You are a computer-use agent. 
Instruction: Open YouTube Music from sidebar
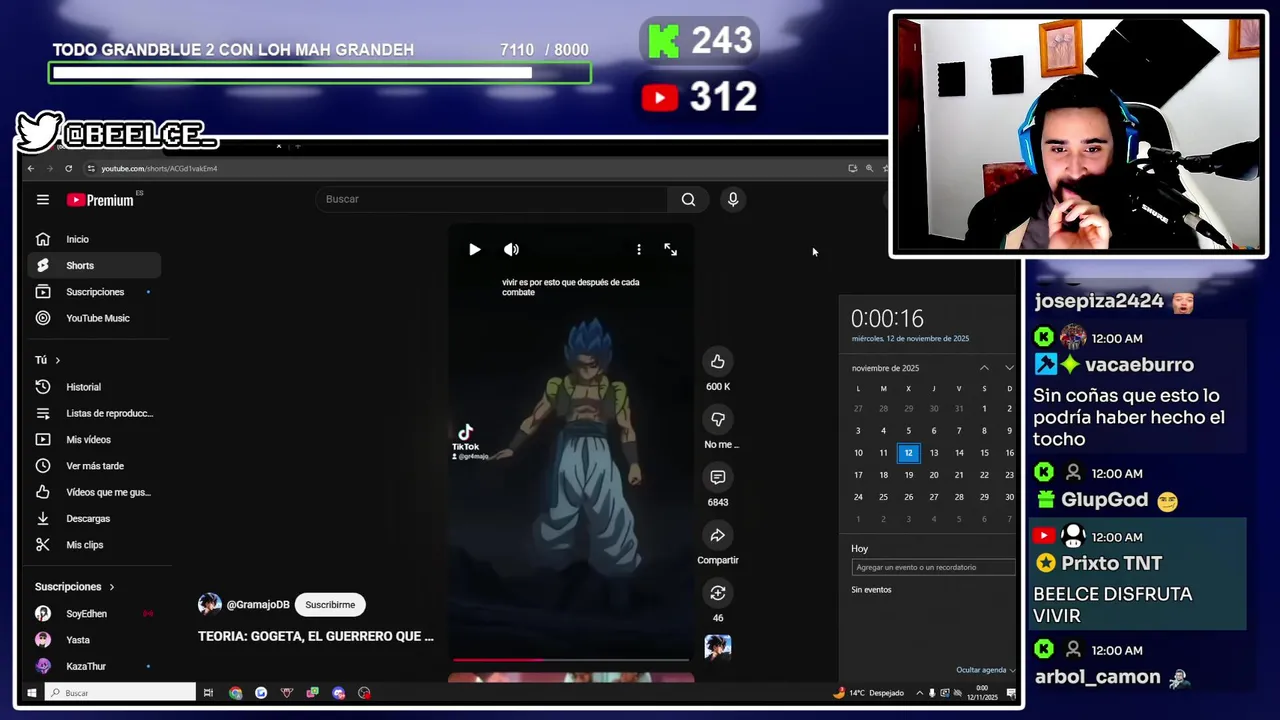coord(94,318)
